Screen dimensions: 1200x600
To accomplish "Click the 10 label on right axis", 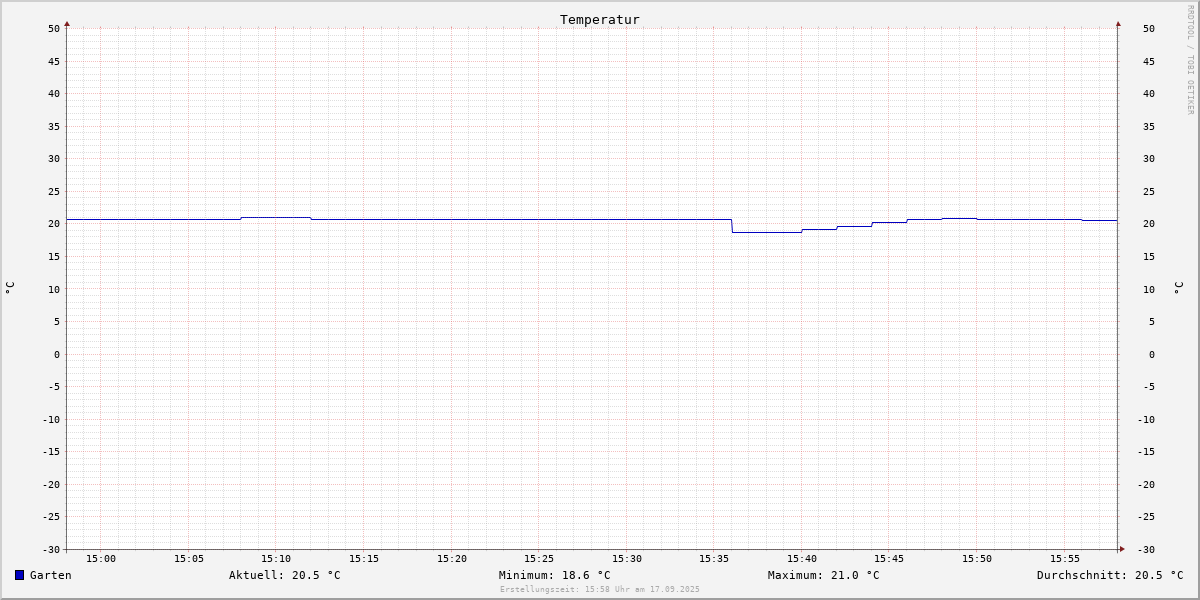I will pos(1149,289).
